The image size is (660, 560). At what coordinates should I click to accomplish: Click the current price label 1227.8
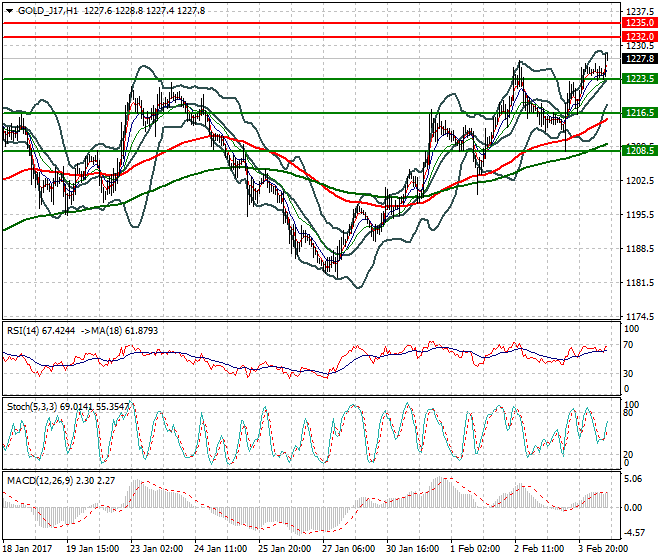point(640,59)
